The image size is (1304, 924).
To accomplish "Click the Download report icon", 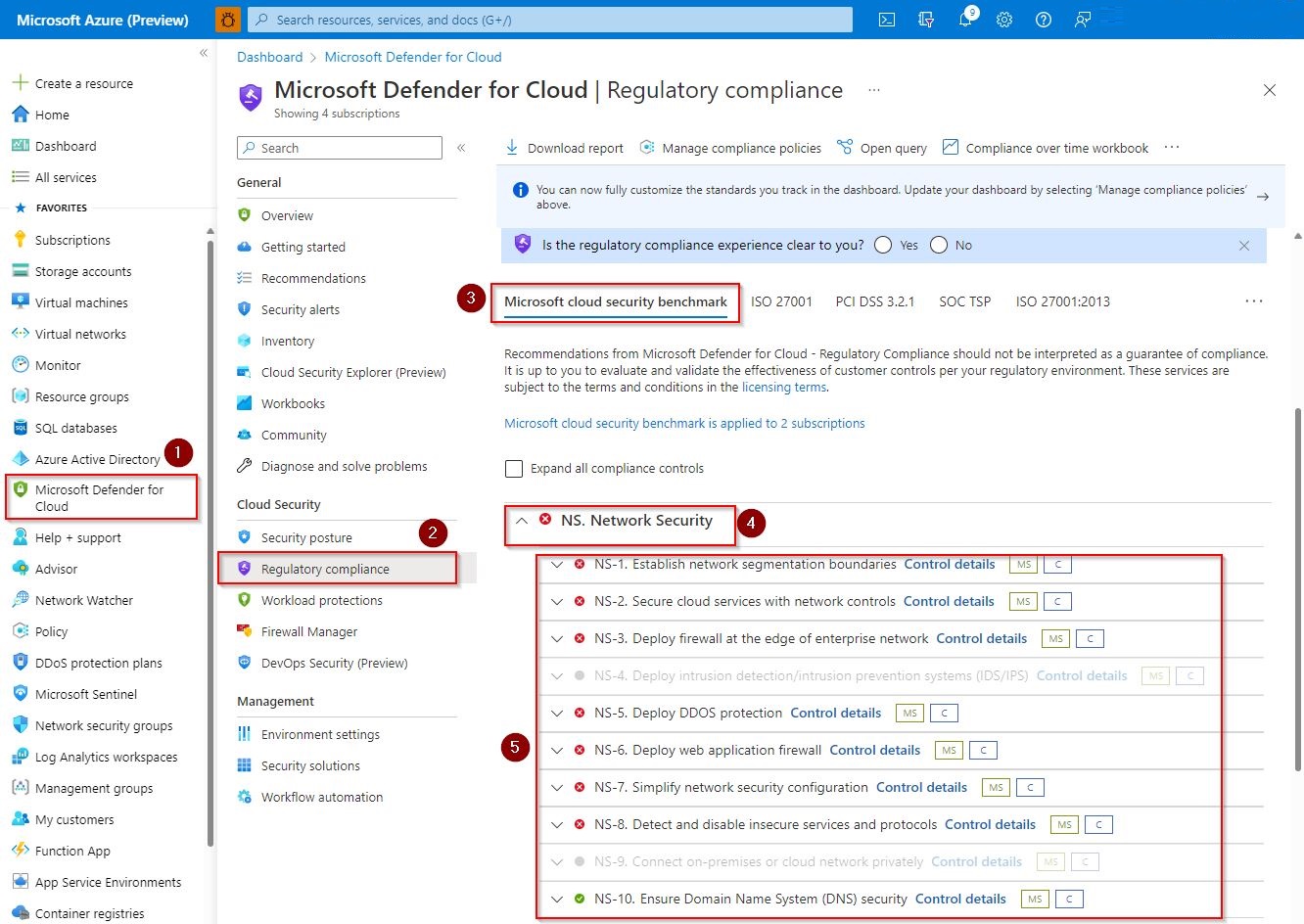I will point(512,148).
